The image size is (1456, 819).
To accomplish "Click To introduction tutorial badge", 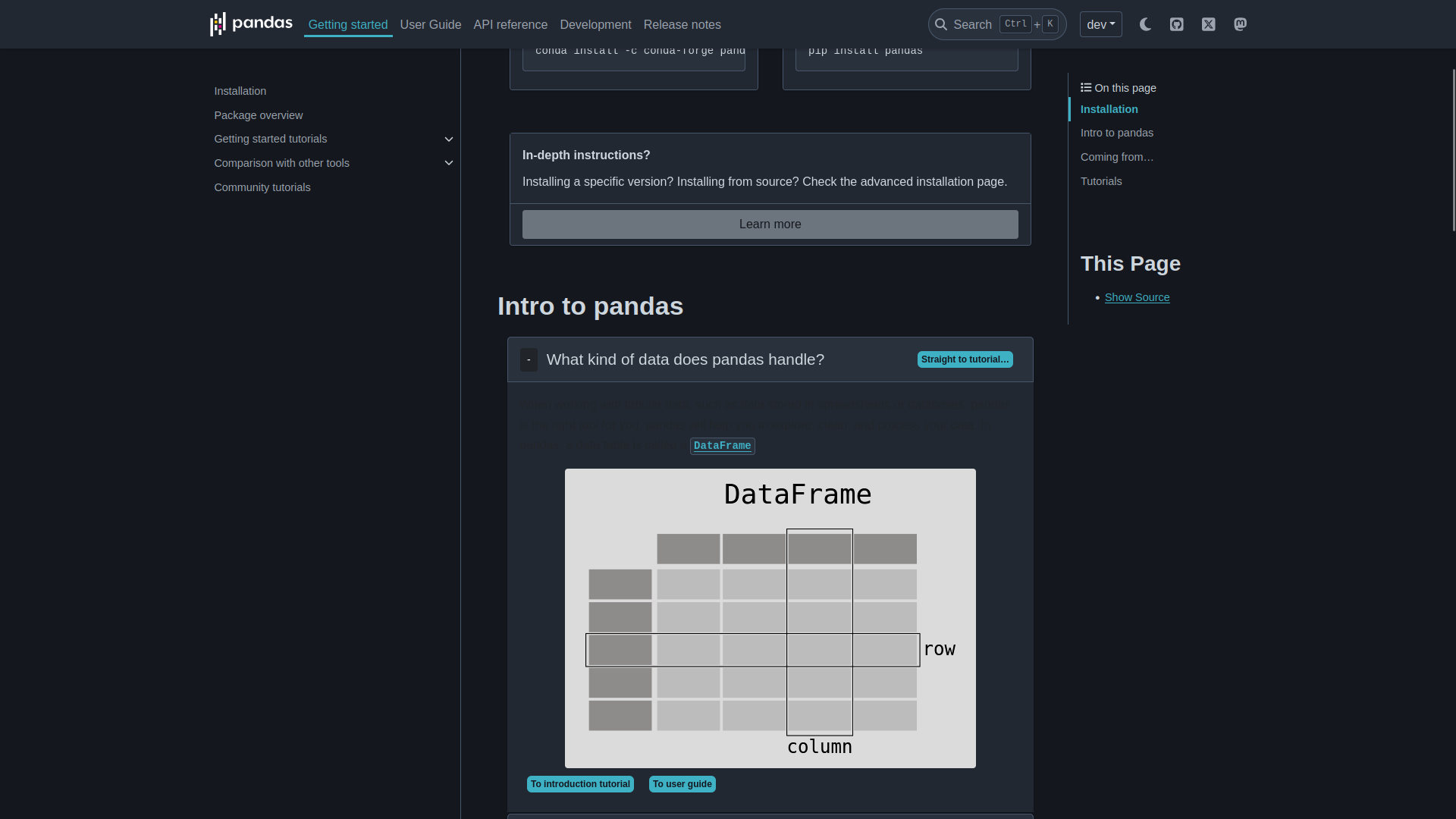I will point(581,784).
